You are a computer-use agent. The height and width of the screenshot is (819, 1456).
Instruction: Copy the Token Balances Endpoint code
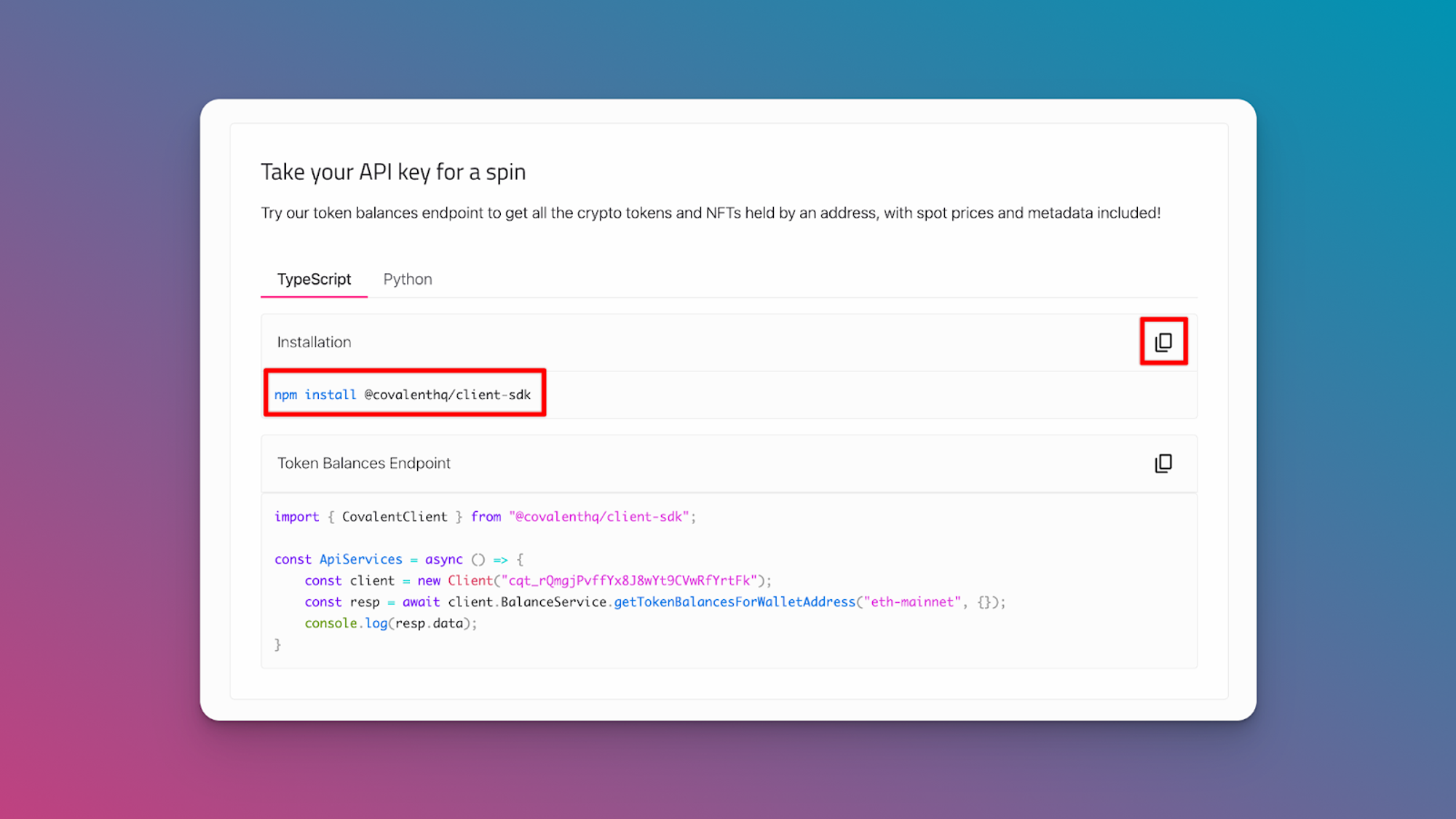coord(1163,463)
